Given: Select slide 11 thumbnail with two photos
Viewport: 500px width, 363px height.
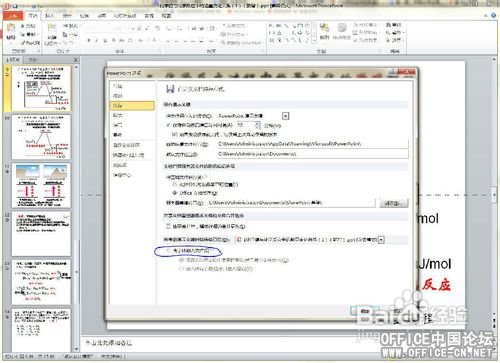Looking at the screenshot, I should (x=42, y=185).
